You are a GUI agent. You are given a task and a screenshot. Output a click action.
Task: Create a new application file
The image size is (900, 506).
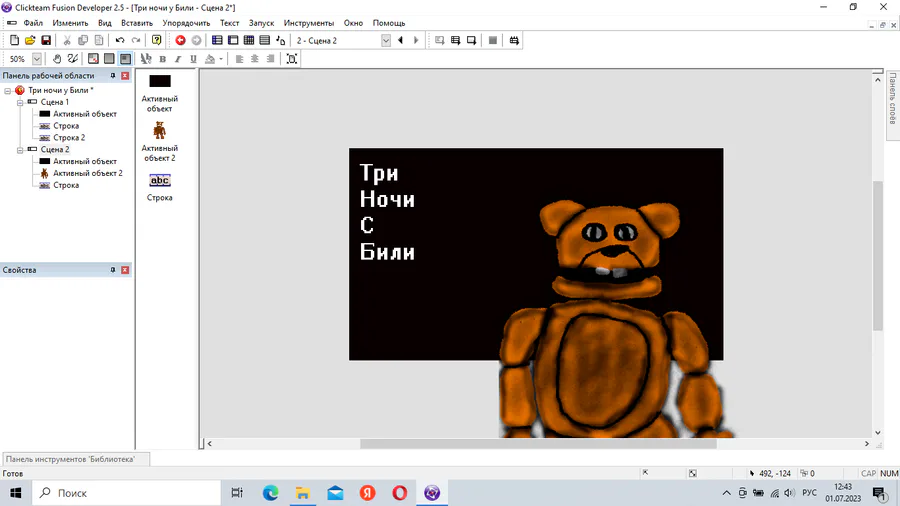(14, 40)
